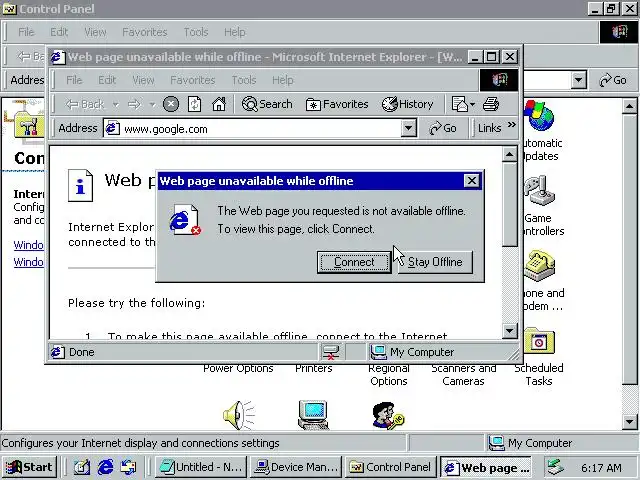Image resolution: width=640 pixels, height=480 pixels.
Task: Select the Regional Options label
Action: click(389, 375)
